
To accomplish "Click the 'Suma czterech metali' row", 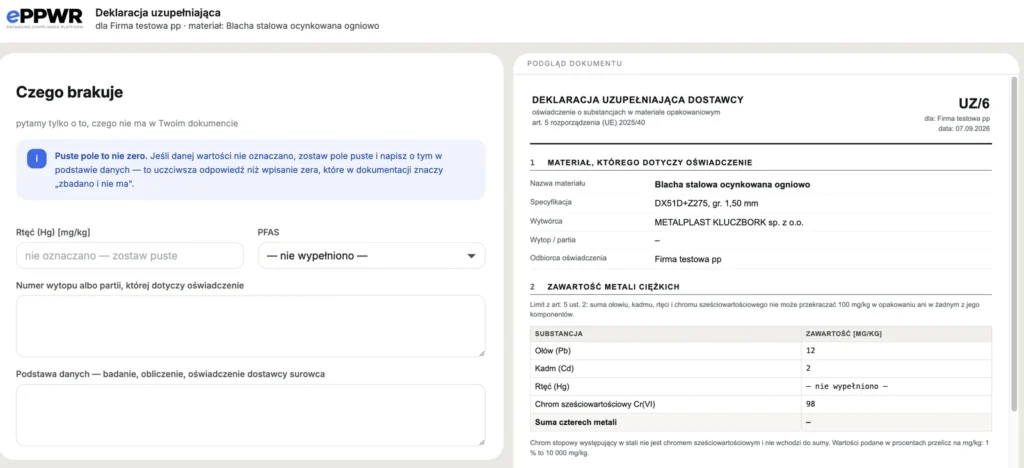I will (x=761, y=422).
